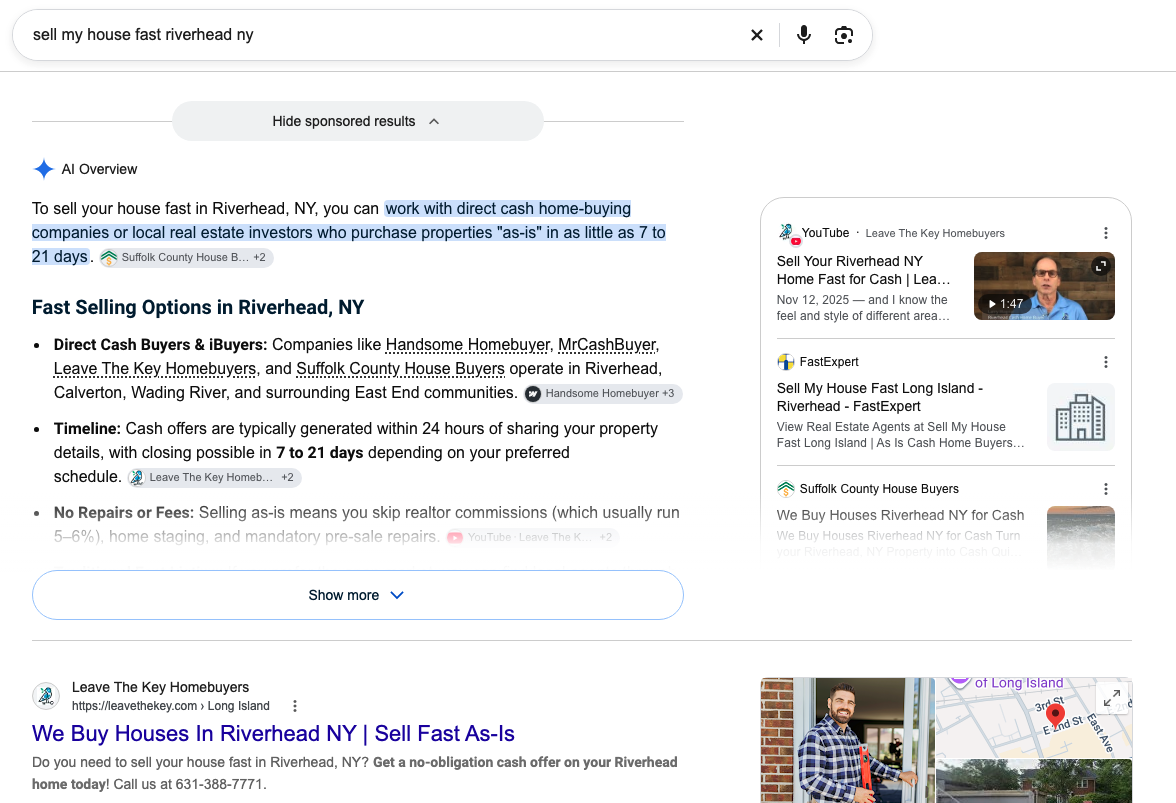This screenshot has height=803, width=1176.
Task: Play the 1:47 YouTube video thumbnail
Action: tap(1044, 286)
